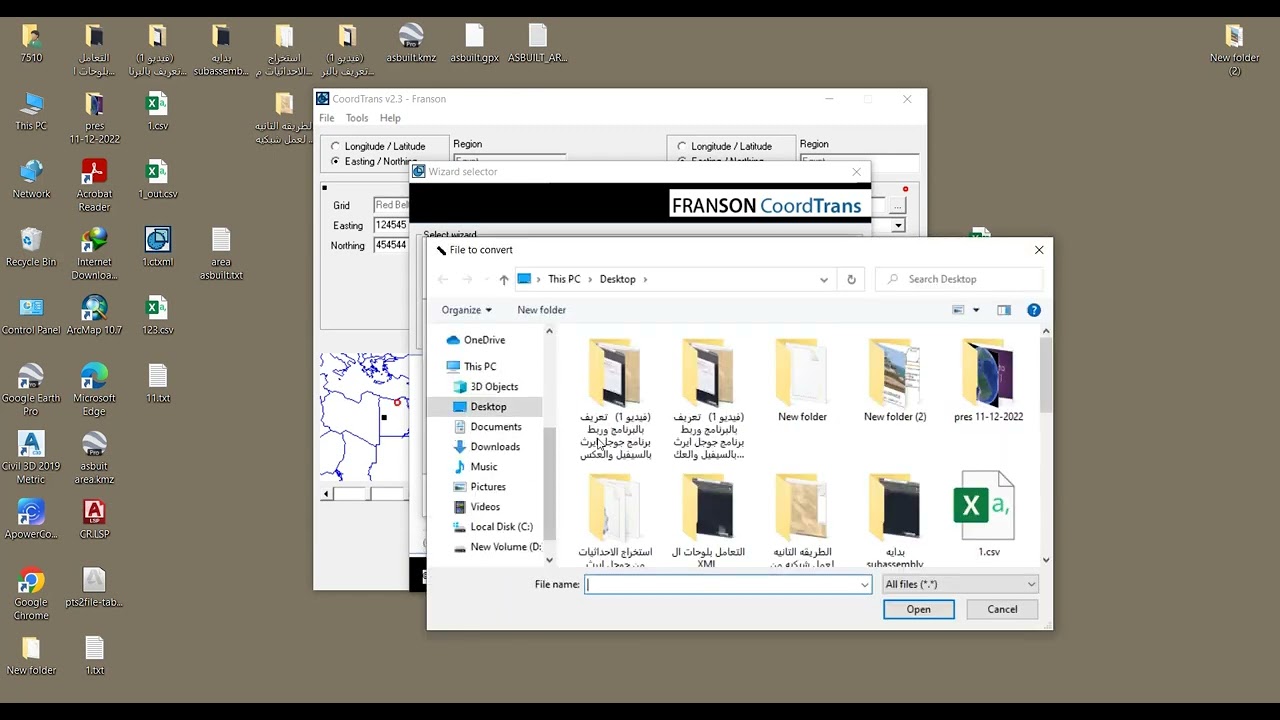
Task: Select Music in navigation pane
Action: click(484, 467)
